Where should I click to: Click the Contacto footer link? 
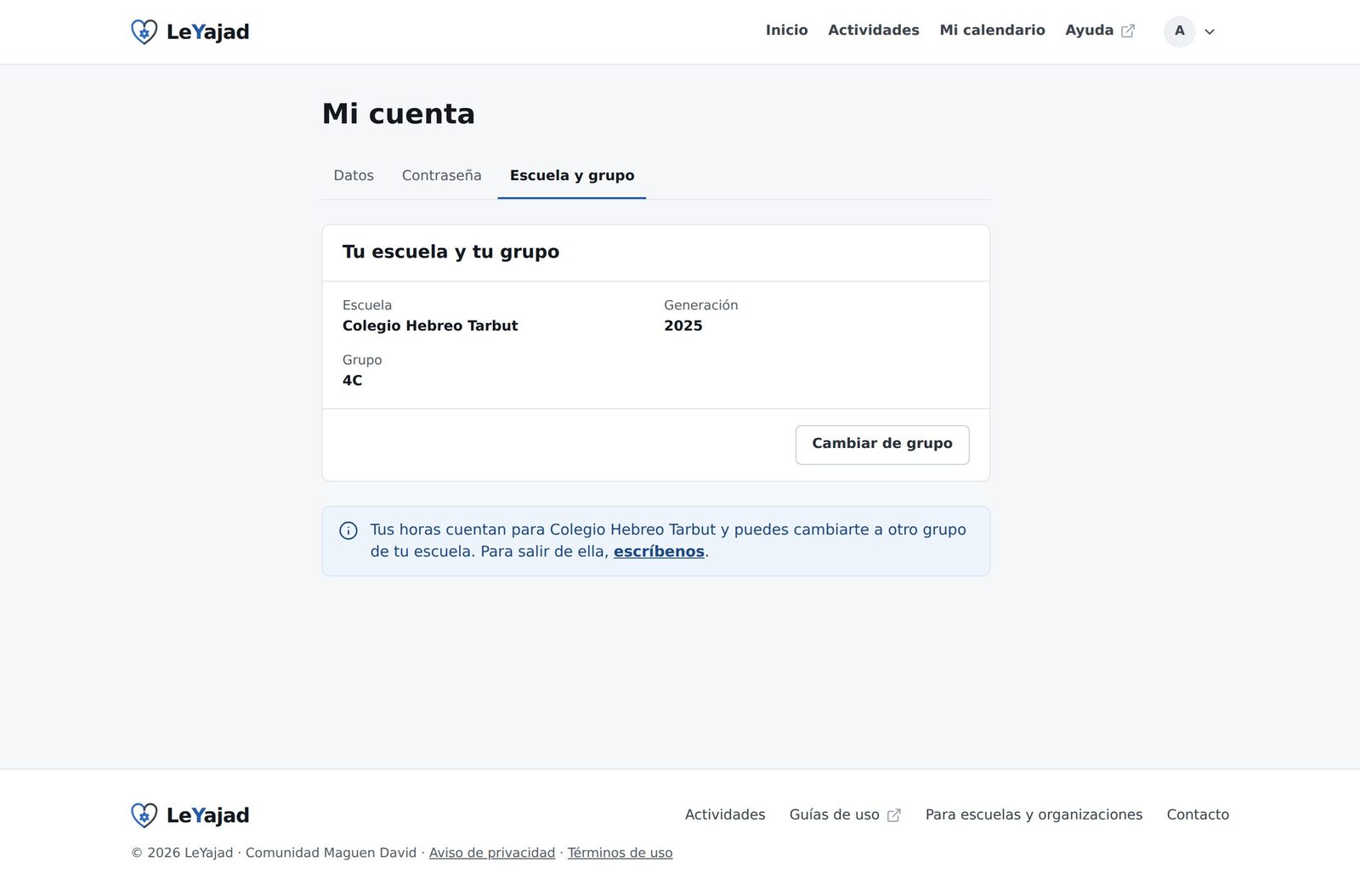tap(1198, 814)
